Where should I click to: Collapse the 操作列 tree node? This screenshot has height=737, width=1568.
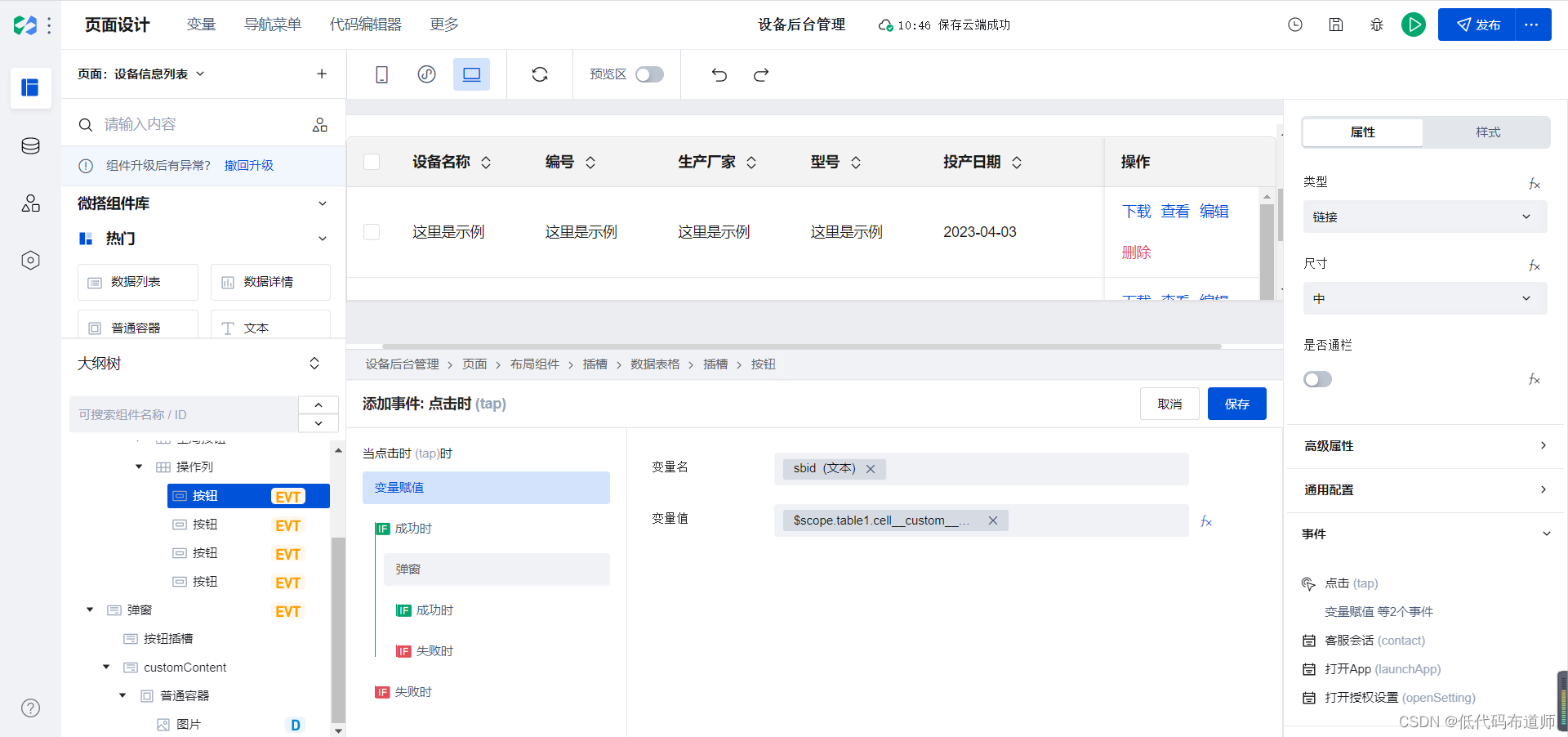[139, 467]
